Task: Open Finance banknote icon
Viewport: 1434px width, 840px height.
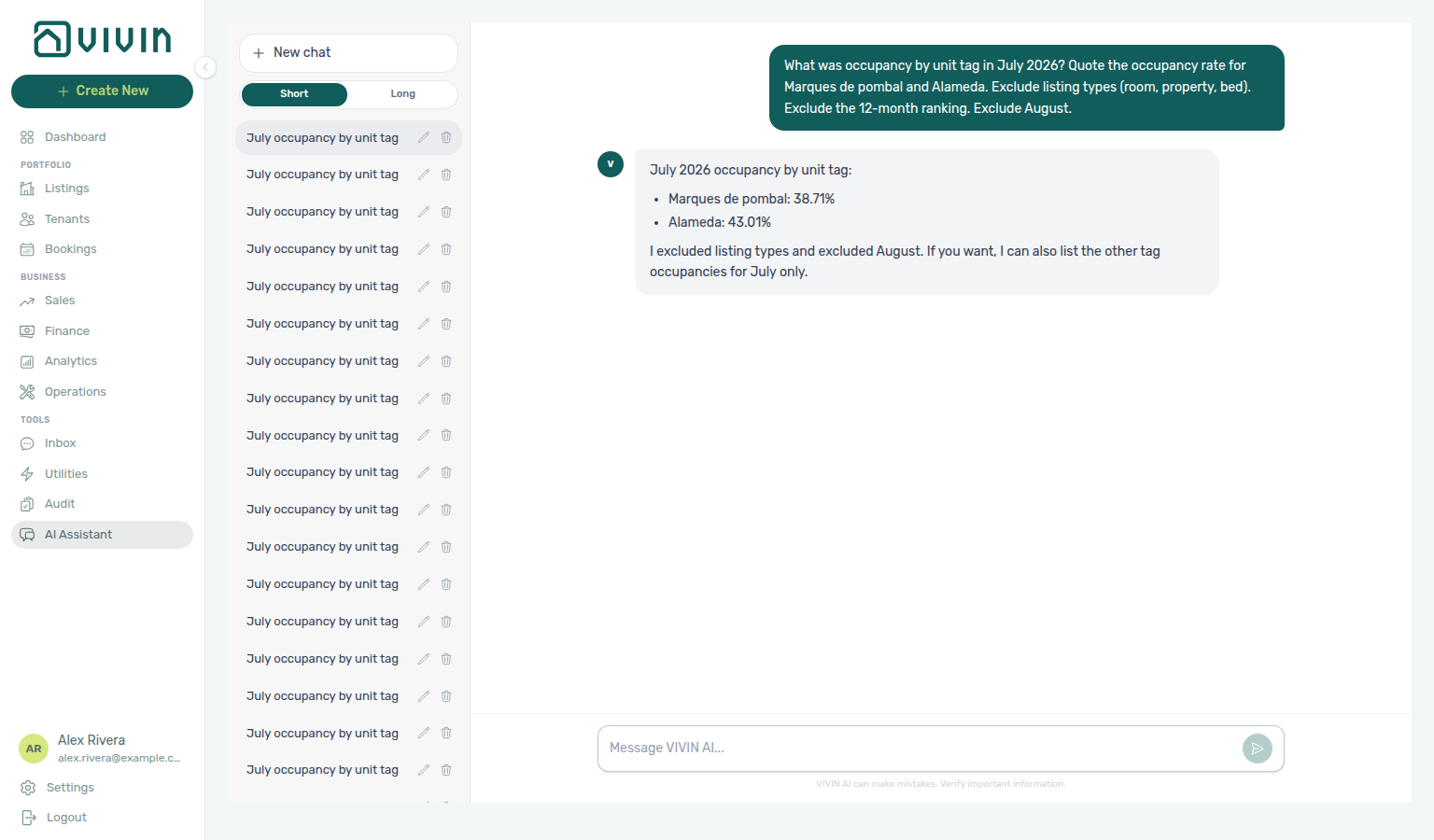Action: coord(27,331)
